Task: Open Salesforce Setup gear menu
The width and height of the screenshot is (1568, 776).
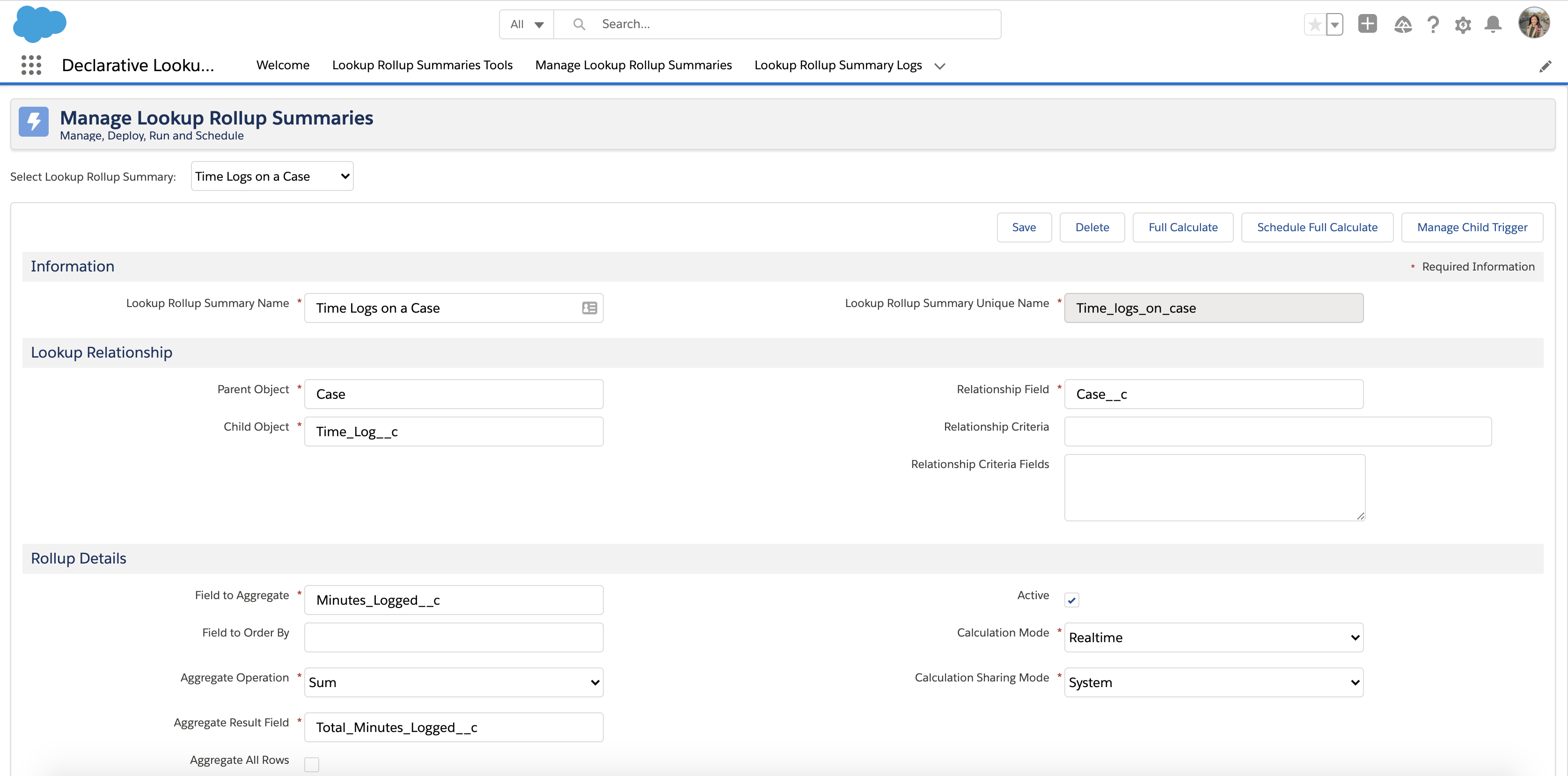Action: point(1463,24)
